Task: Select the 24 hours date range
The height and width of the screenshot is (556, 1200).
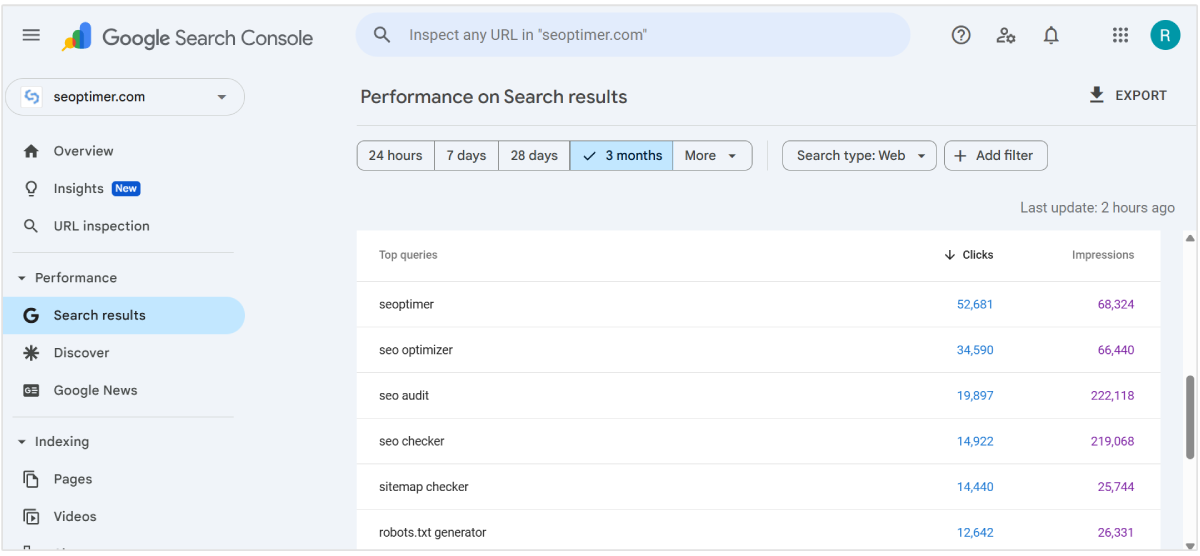Action: pyautogui.click(x=395, y=155)
